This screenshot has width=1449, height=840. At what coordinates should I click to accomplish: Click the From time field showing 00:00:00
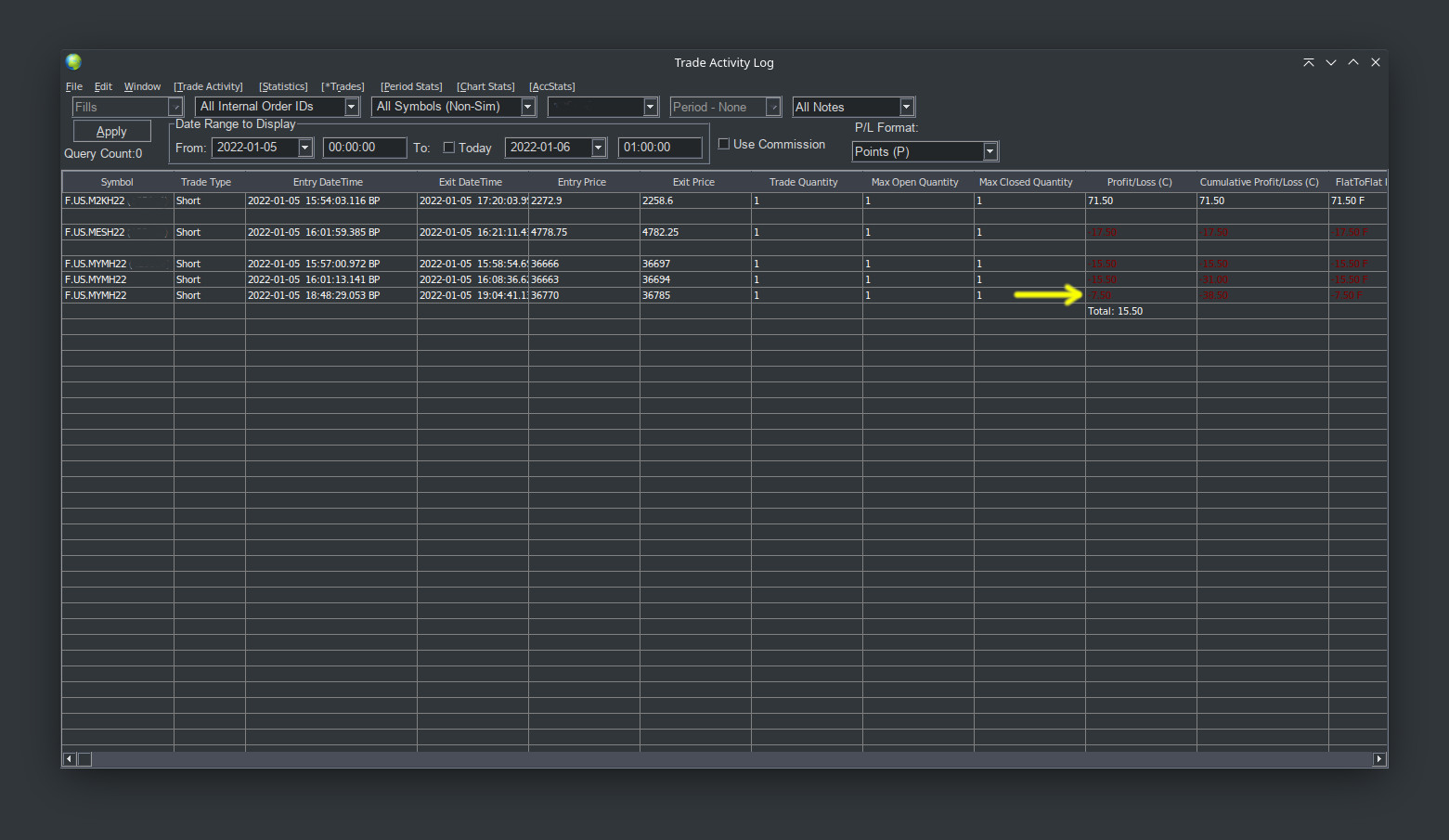[364, 148]
